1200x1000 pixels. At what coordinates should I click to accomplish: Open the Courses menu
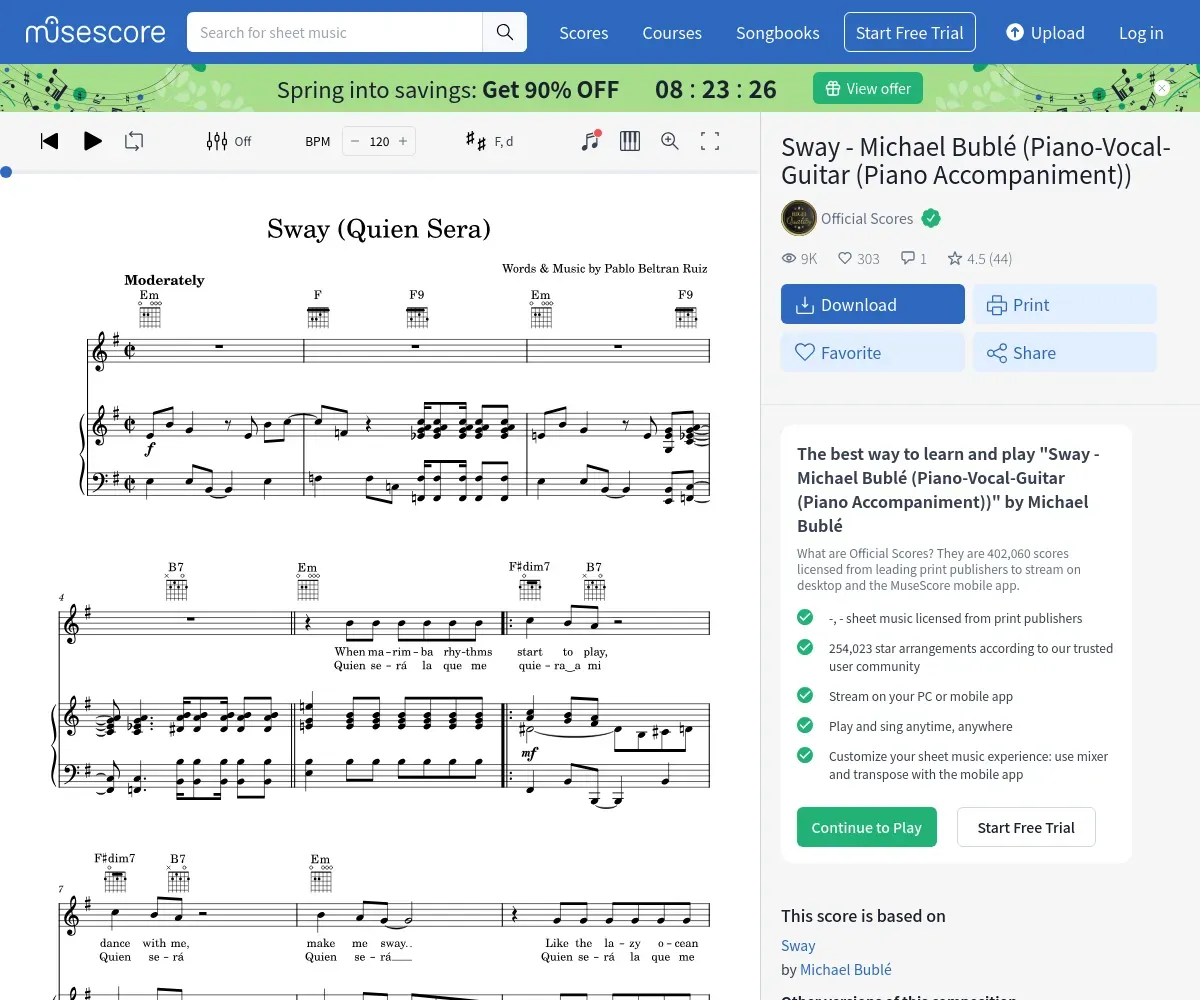(672, 33)
